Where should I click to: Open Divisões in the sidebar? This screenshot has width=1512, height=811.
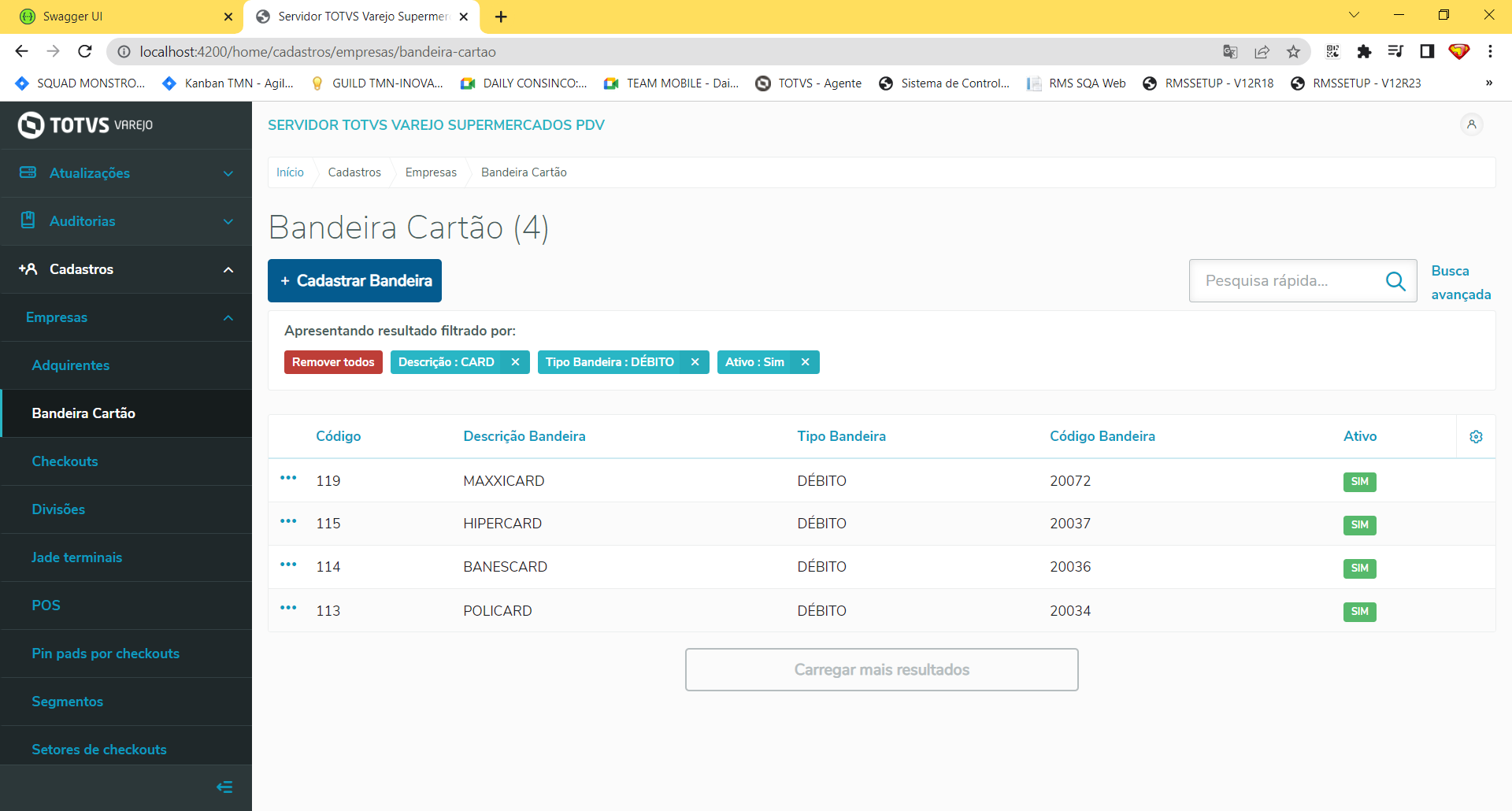126,509
